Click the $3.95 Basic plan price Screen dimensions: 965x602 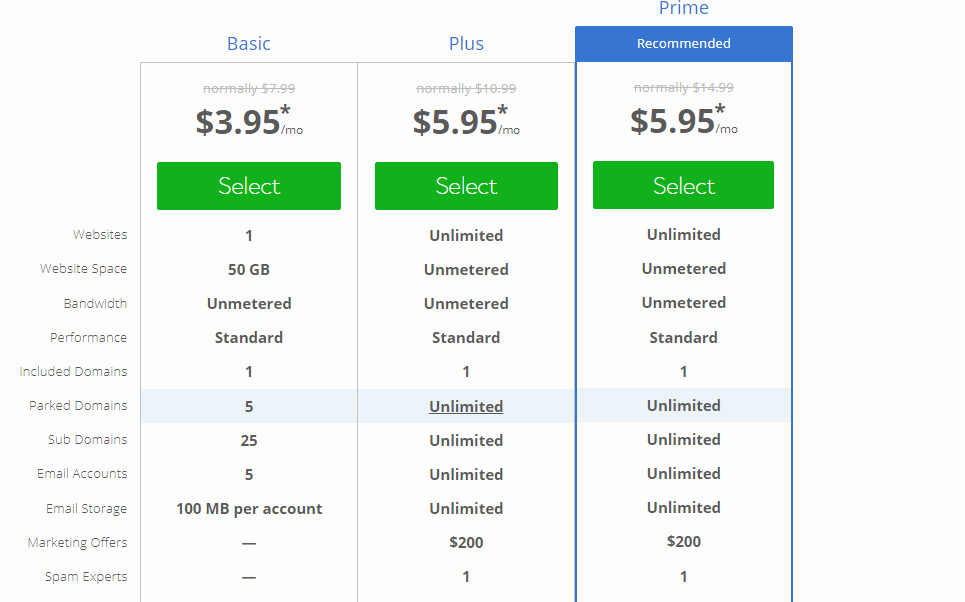point(238,122)
